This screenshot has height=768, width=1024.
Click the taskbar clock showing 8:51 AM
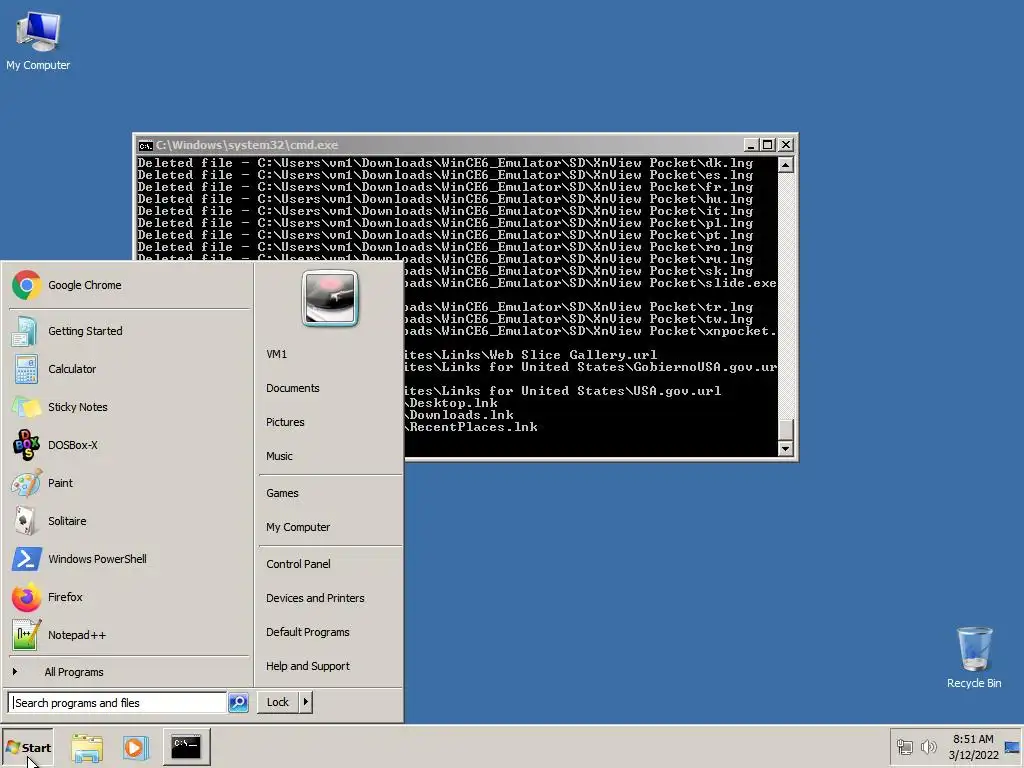click(973, 747)
